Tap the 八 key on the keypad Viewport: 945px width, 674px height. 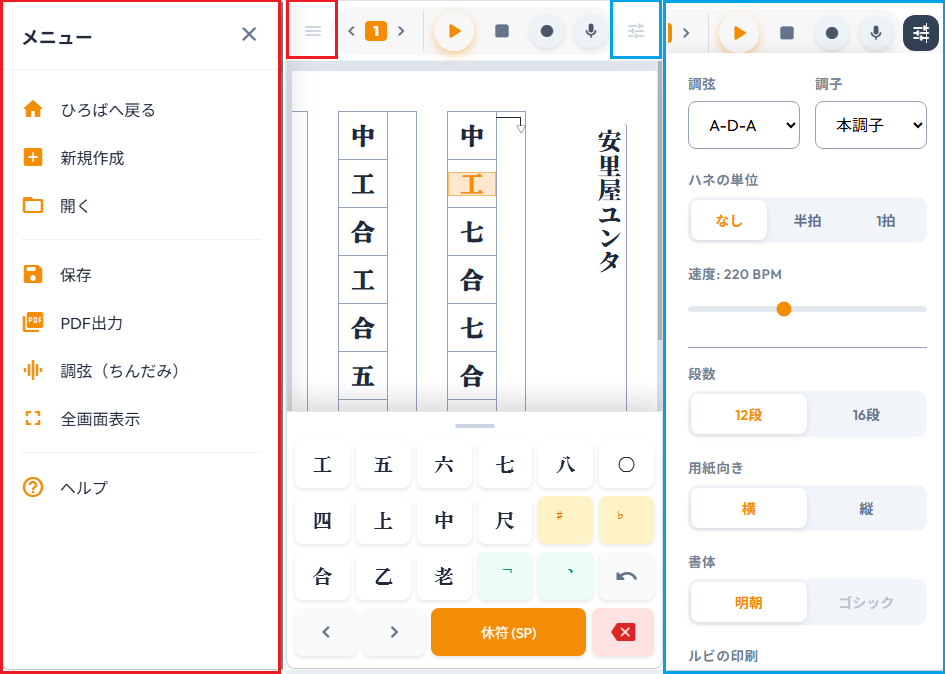(x=566, y=464)
